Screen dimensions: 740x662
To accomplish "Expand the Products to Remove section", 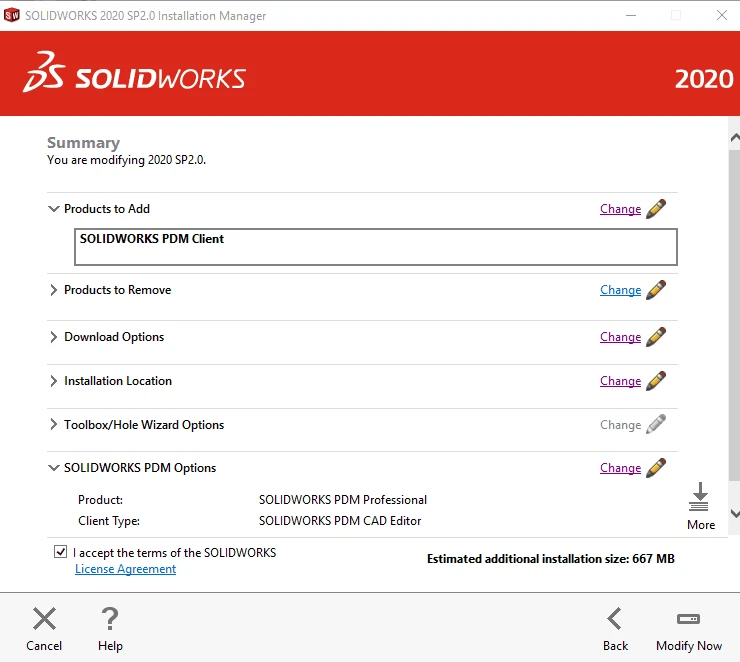I will point(54,290).
